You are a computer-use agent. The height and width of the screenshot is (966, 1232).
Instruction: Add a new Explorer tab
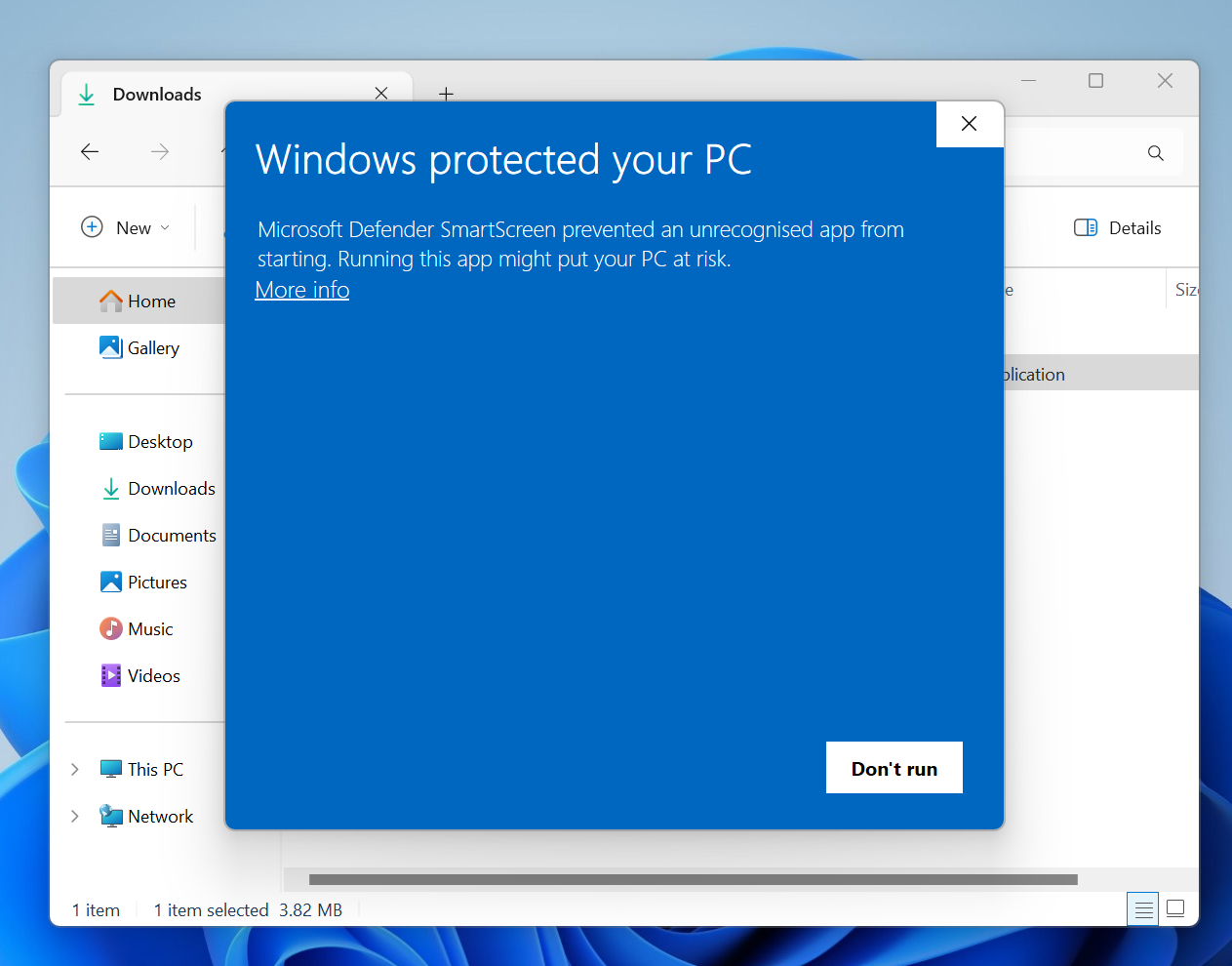[x=446, y=94]
